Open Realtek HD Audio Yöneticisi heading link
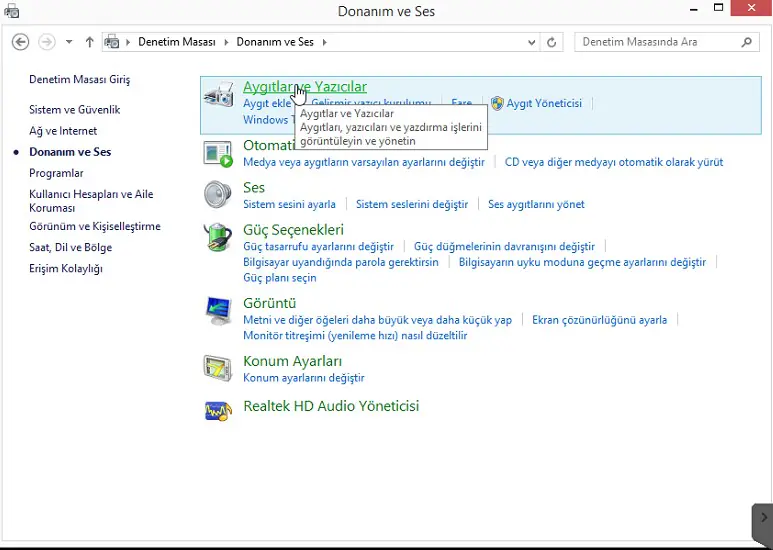This screenshot has width=773, height=550. click(x=331, y=406)
